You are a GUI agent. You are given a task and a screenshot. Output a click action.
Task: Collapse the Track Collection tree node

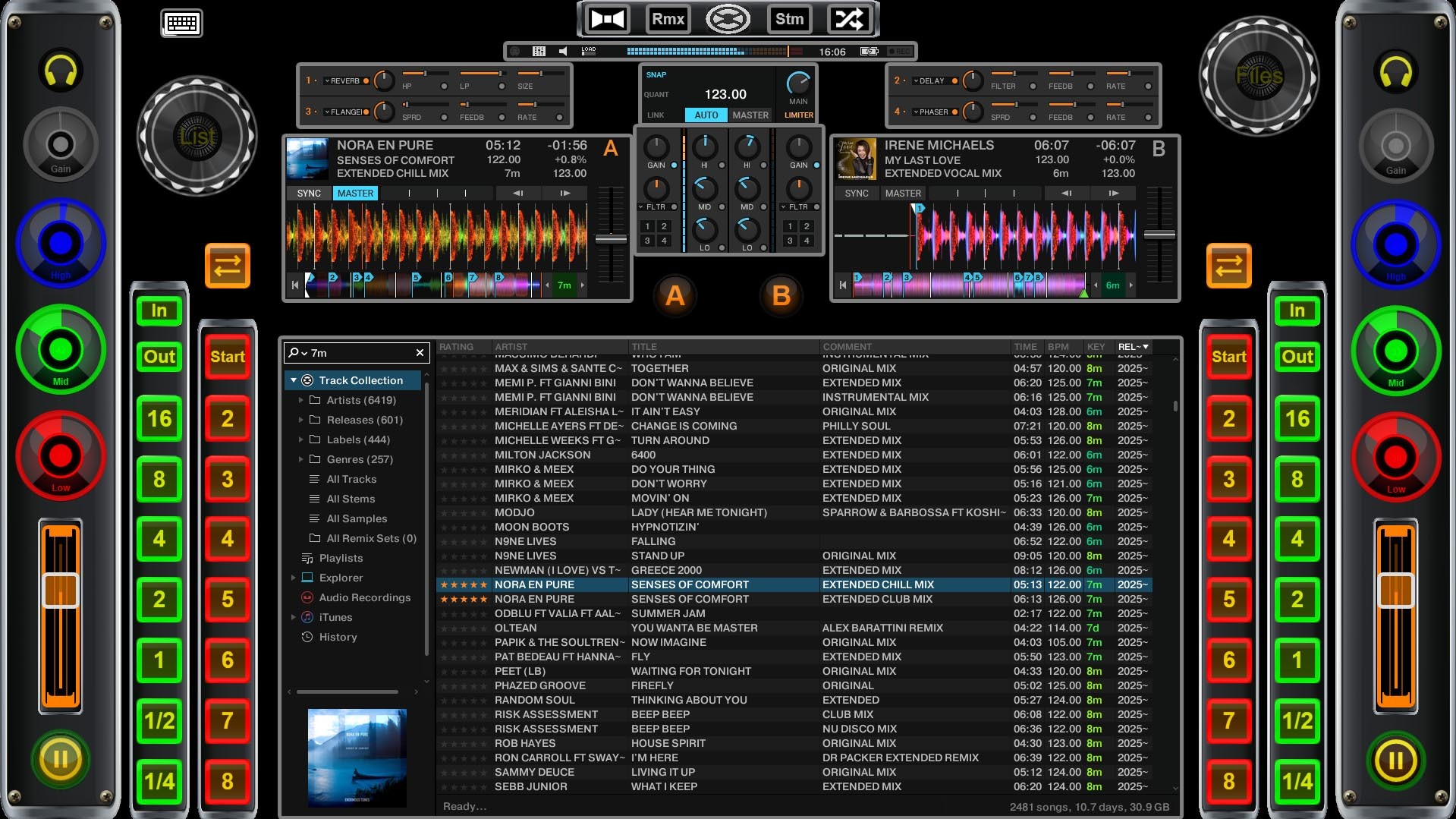pos(294,380)
